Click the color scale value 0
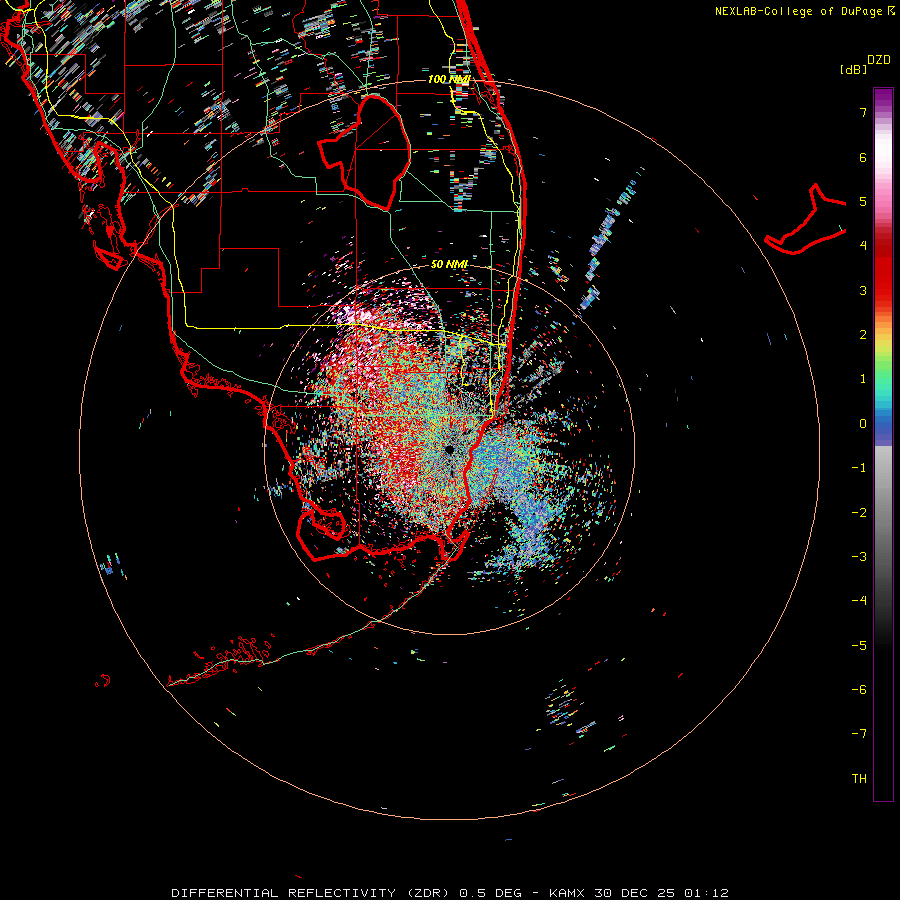 tap(863, 424)
